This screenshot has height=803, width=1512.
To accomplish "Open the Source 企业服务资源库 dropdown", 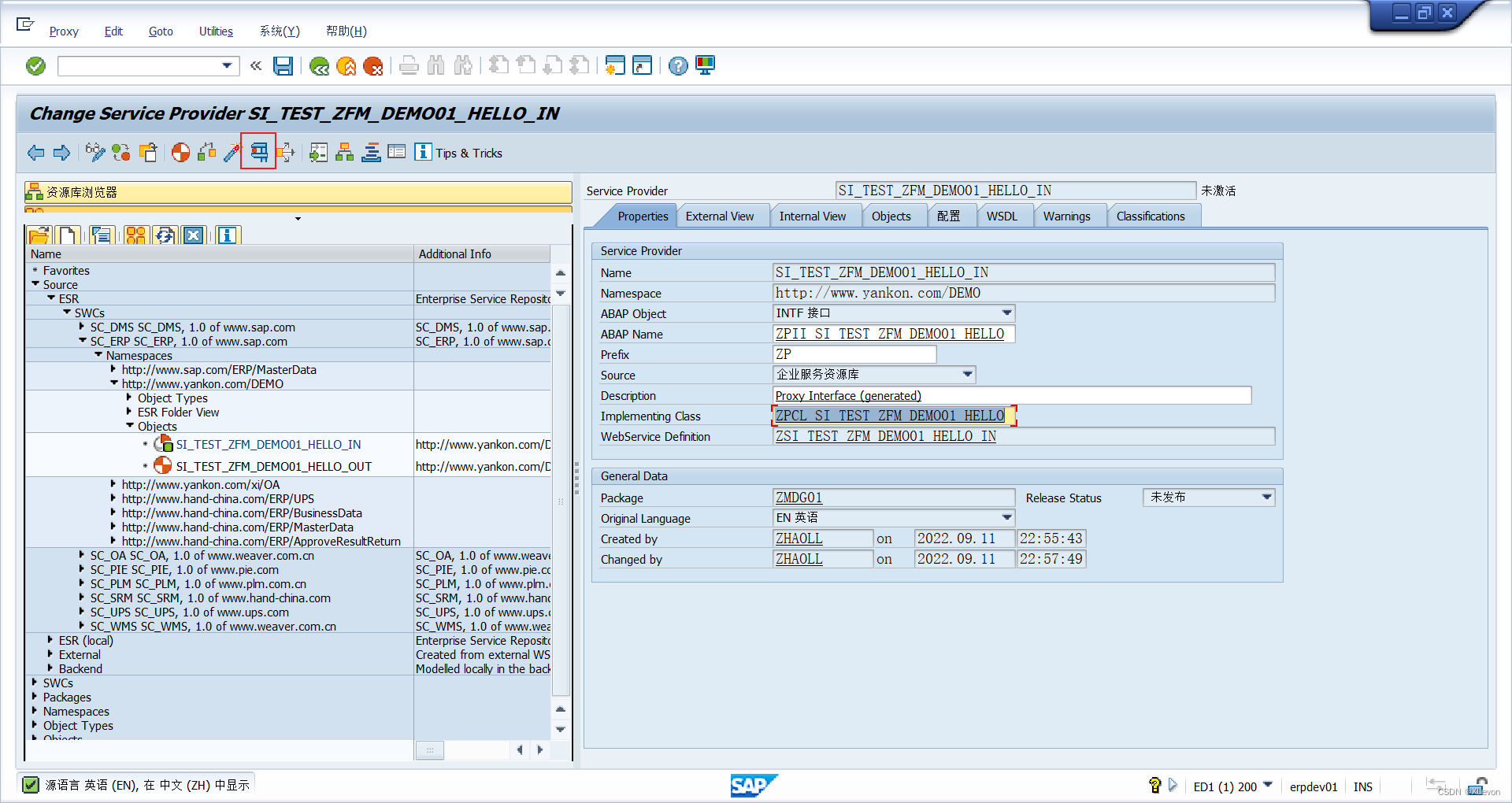I will [968, 375].
